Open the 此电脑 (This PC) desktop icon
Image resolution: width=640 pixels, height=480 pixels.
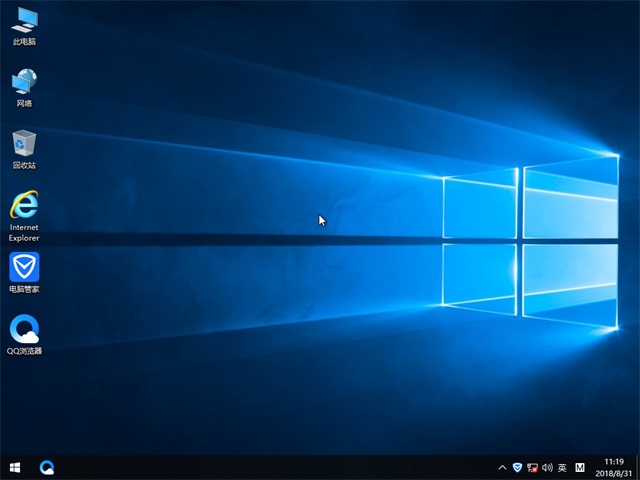click(x=24, y=20)
